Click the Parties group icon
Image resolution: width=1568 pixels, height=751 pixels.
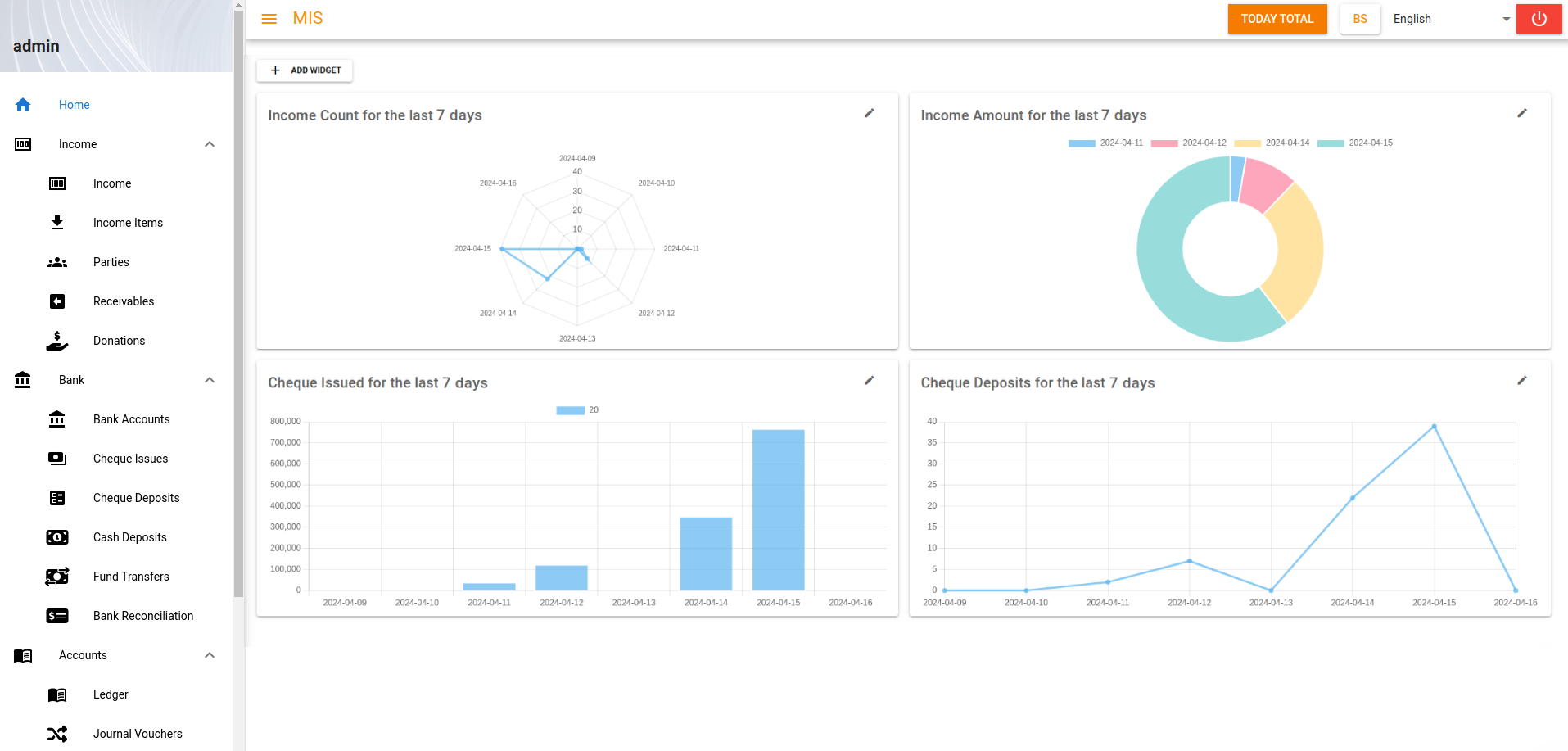(57, 262)
